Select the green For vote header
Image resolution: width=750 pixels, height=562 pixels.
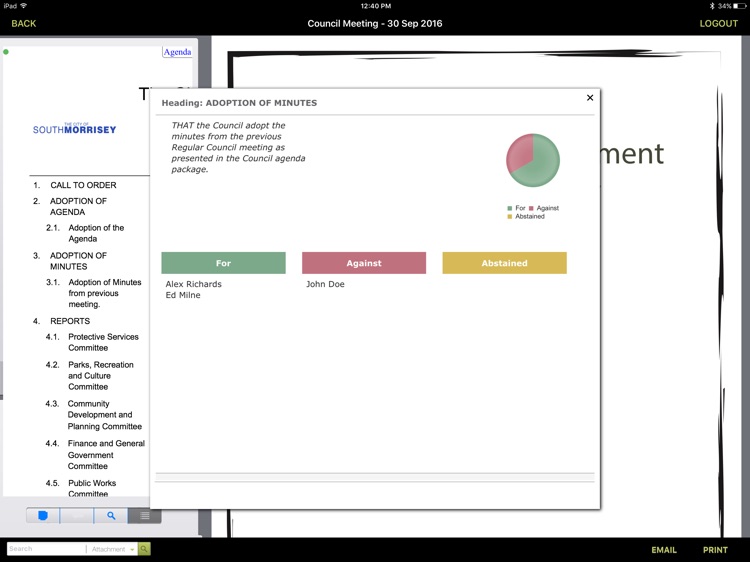tap(223, 263)
